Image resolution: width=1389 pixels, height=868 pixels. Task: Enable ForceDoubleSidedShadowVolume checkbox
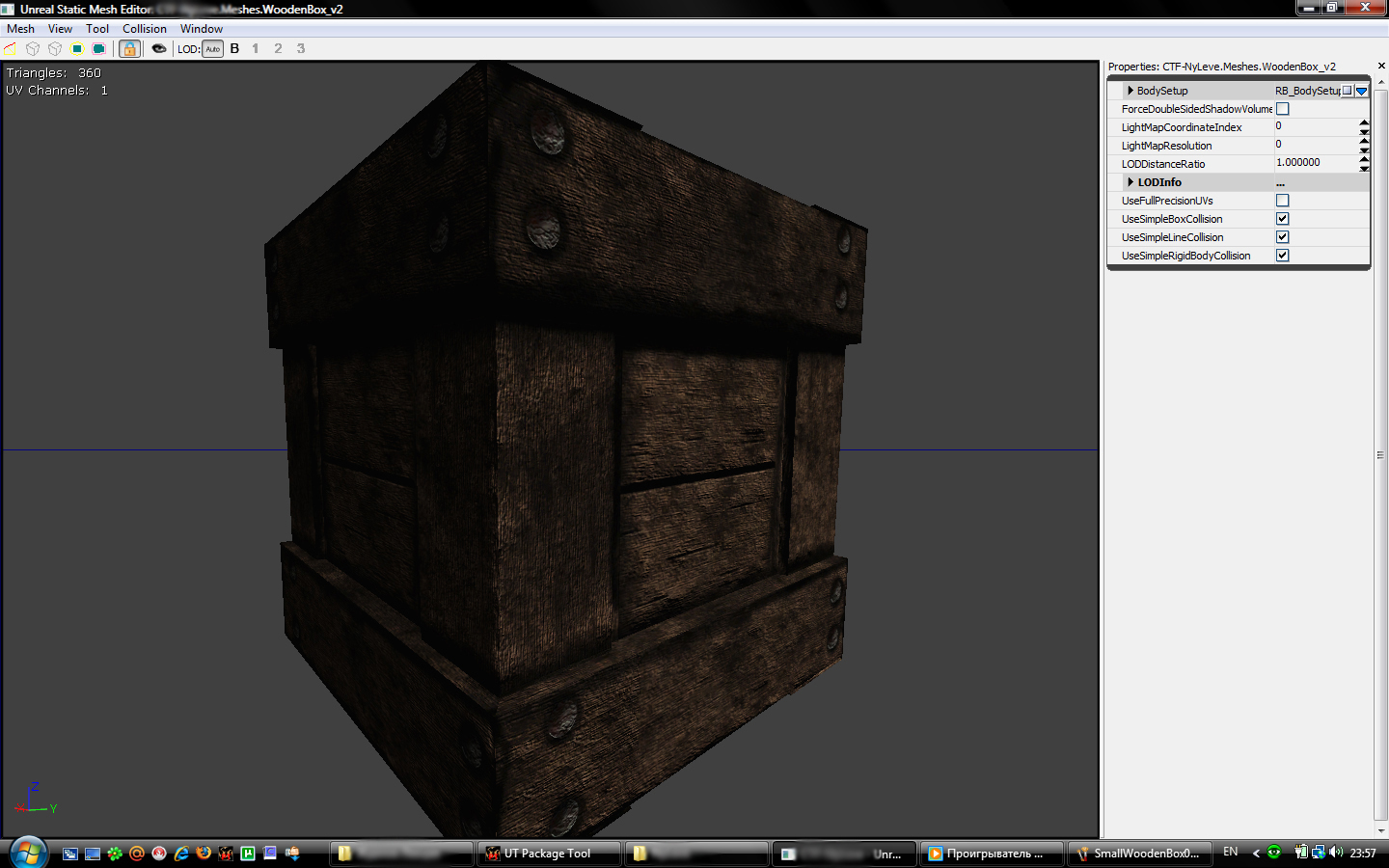click(1282, 109)
